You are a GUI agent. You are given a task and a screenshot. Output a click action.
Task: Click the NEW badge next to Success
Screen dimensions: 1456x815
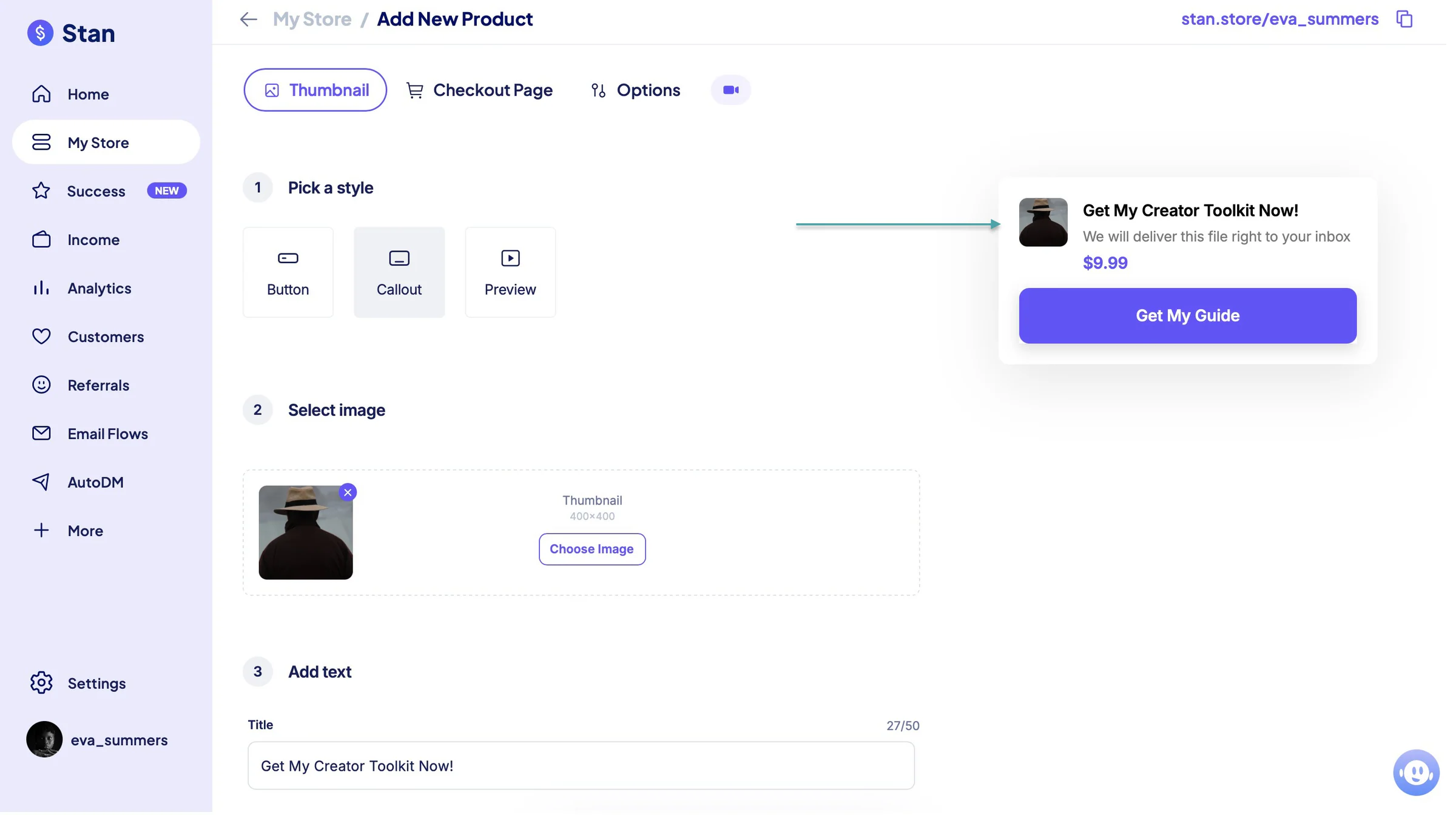pyautogui.click(x=167, y=190)
